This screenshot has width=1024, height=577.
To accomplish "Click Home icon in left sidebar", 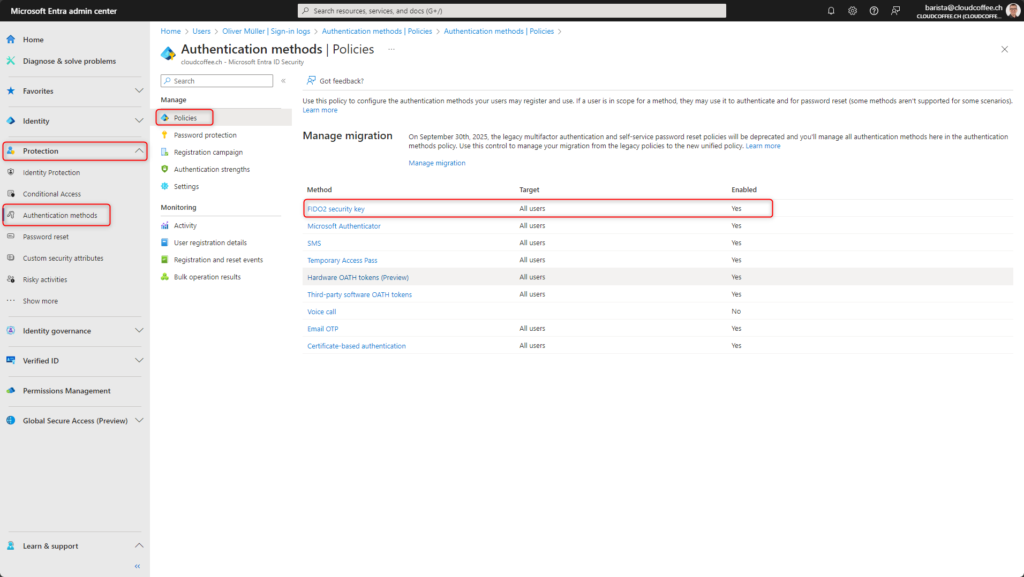I will click(x=10, y=39).
